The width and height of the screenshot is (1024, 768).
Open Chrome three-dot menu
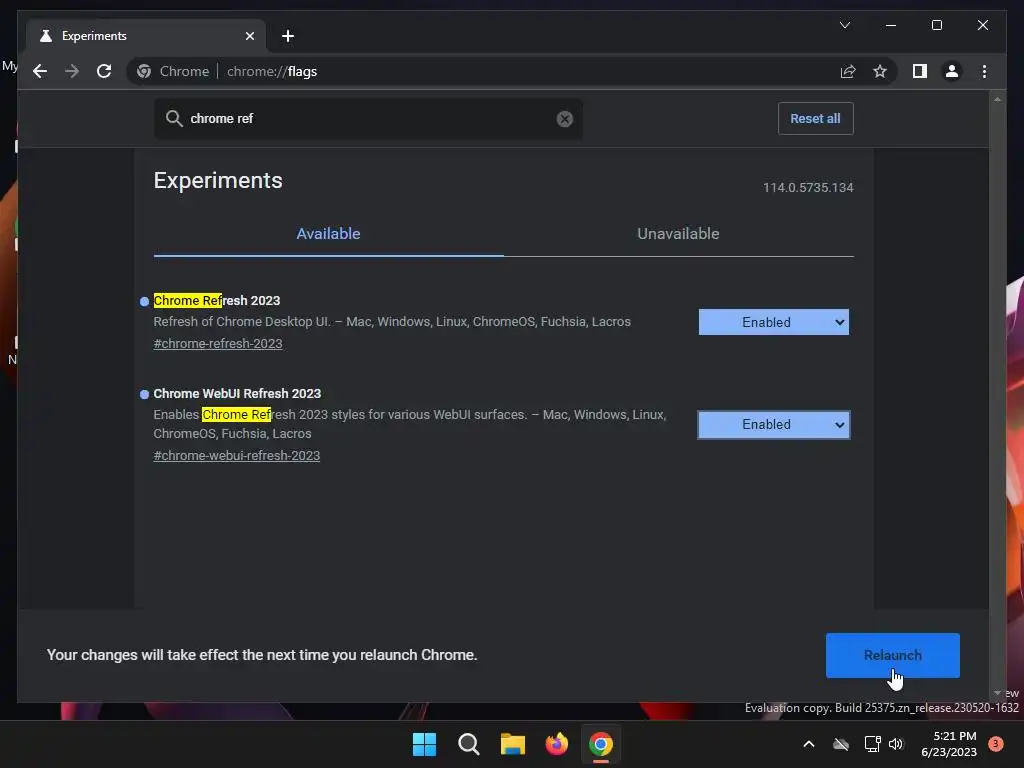coord(984,71)
